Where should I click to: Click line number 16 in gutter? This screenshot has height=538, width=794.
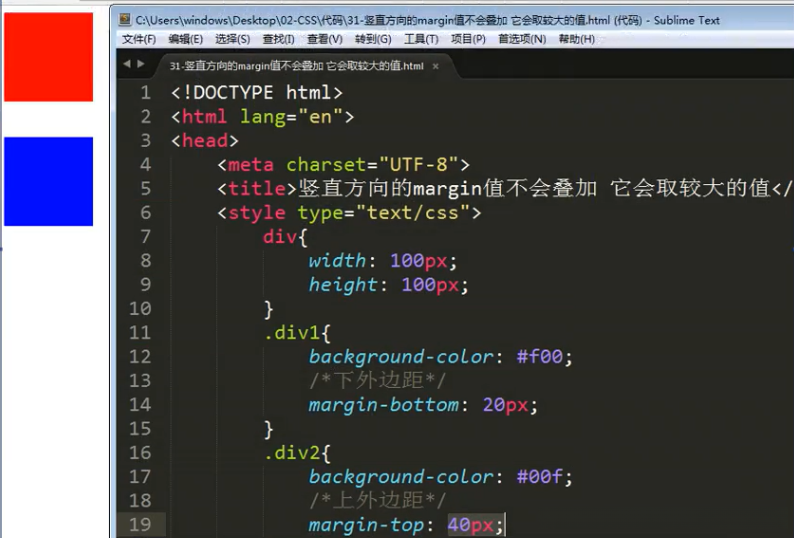click(x=140, y=452)
